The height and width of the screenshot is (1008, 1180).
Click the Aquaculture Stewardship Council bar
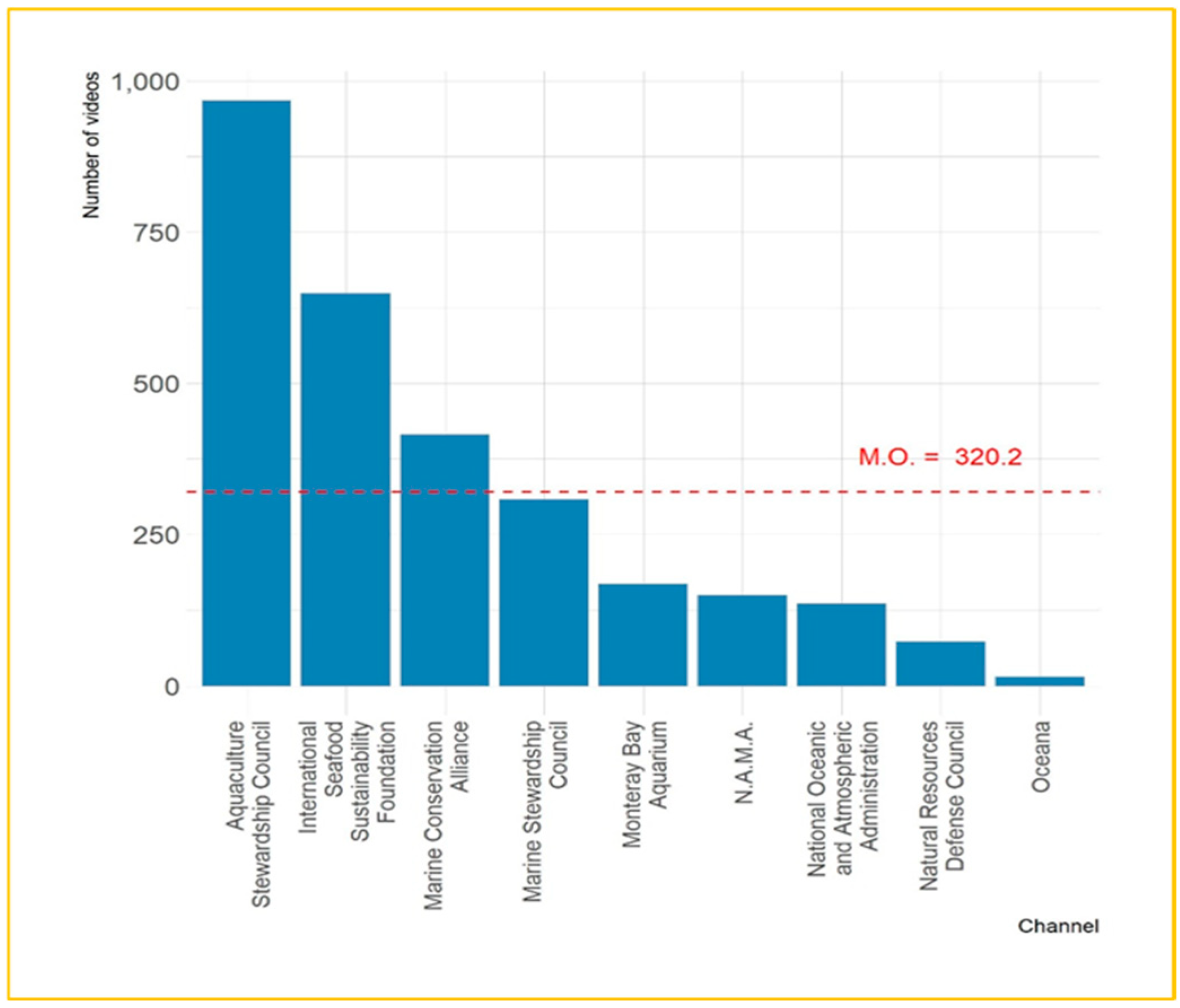(x=247, y=393)
